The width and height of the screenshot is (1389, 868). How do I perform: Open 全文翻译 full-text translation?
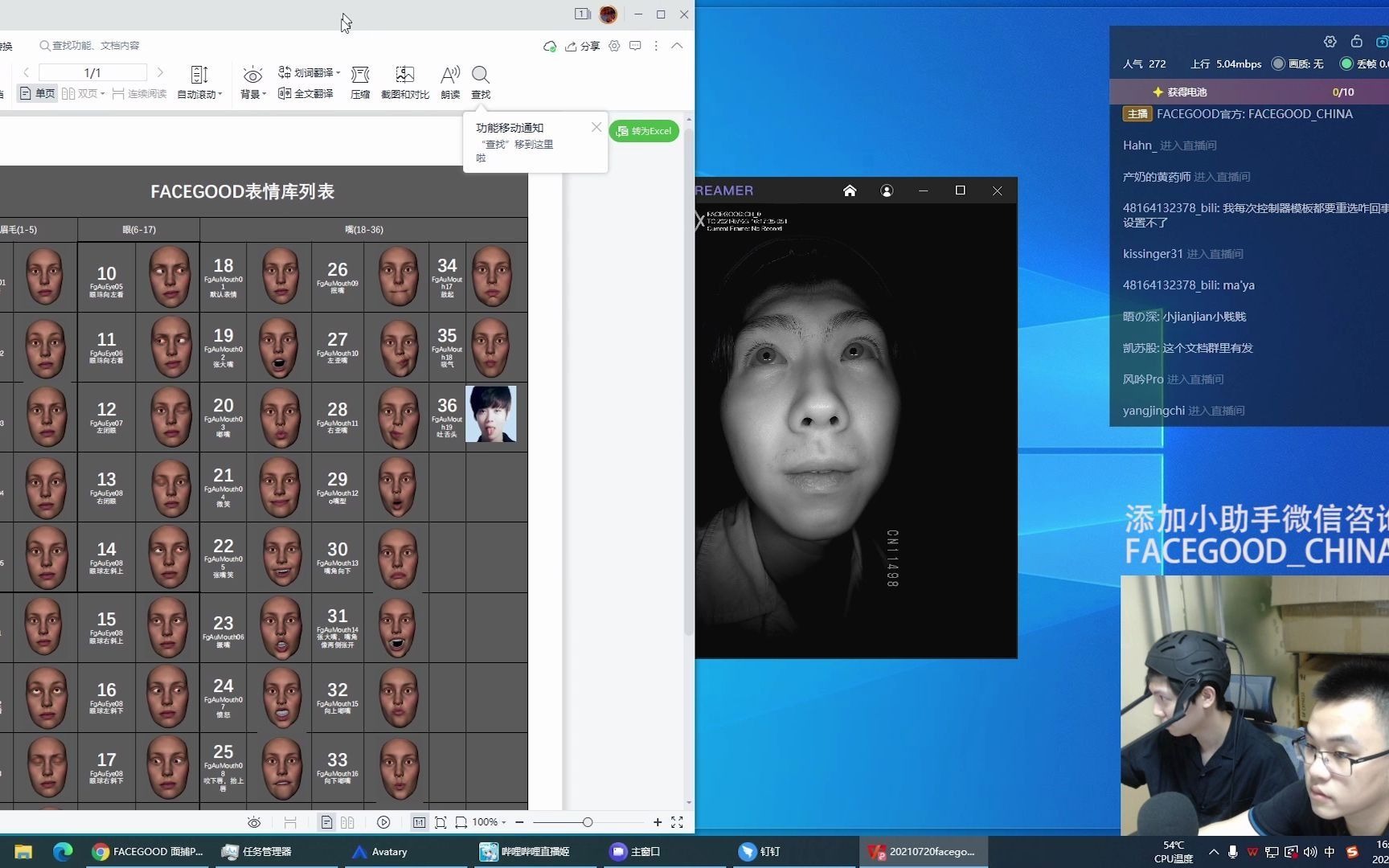coord(305,94)
